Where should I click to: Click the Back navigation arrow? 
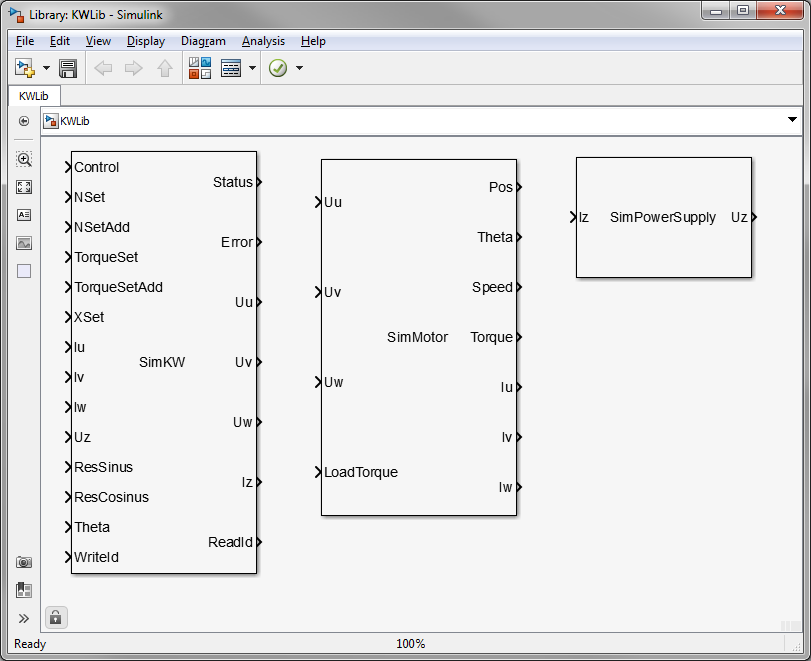coord(103,68)
